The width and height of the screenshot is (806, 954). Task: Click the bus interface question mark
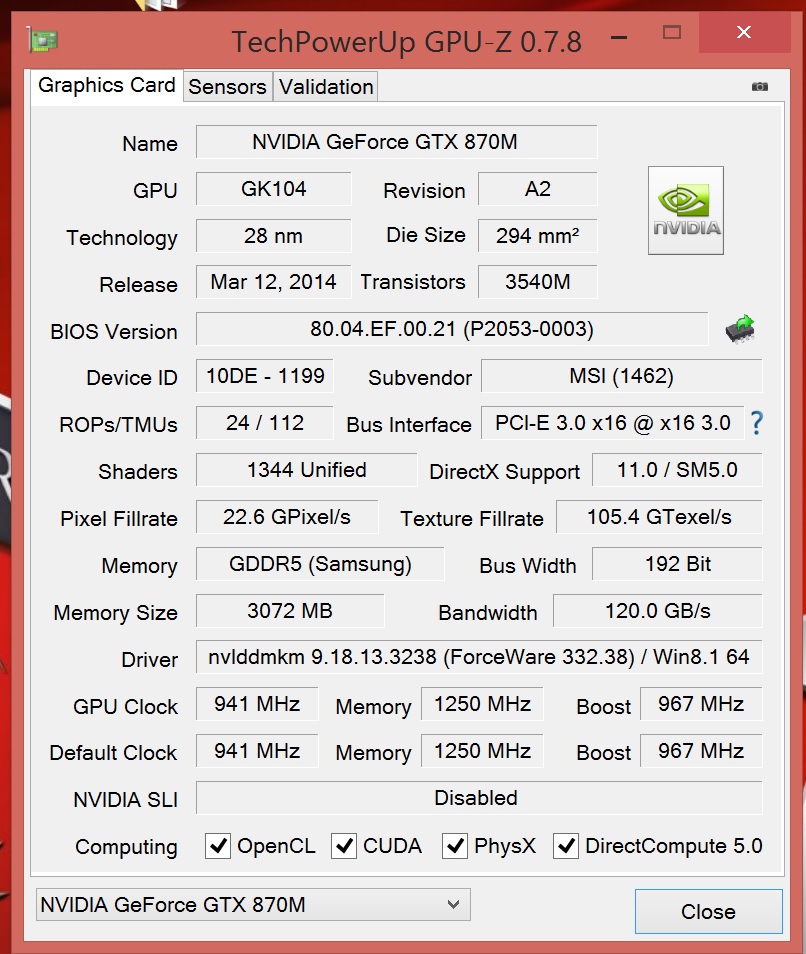tap(757, 423)
